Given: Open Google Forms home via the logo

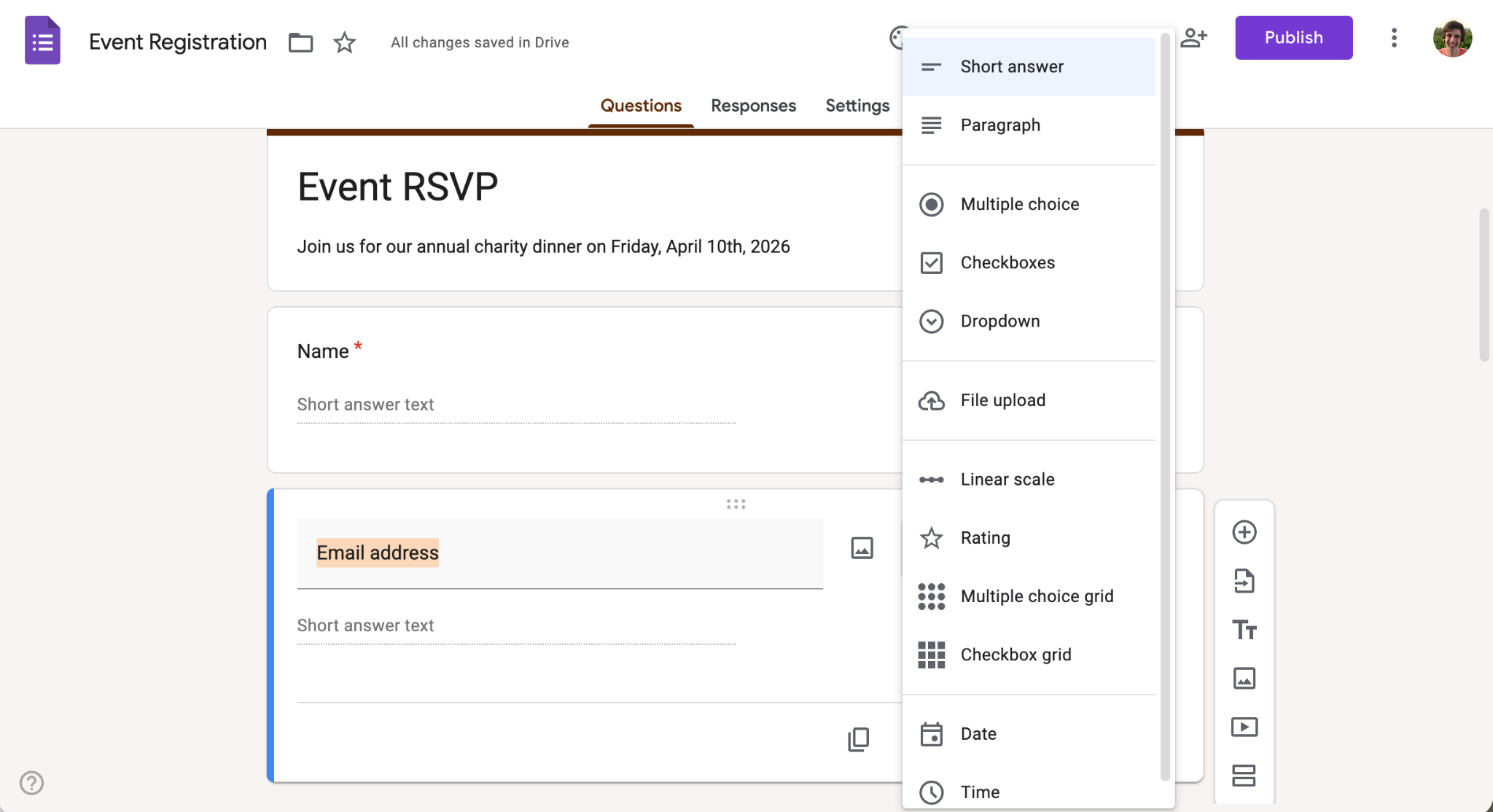Looking at the screenshot, I should pyautogui.click(x=42, y=39).
